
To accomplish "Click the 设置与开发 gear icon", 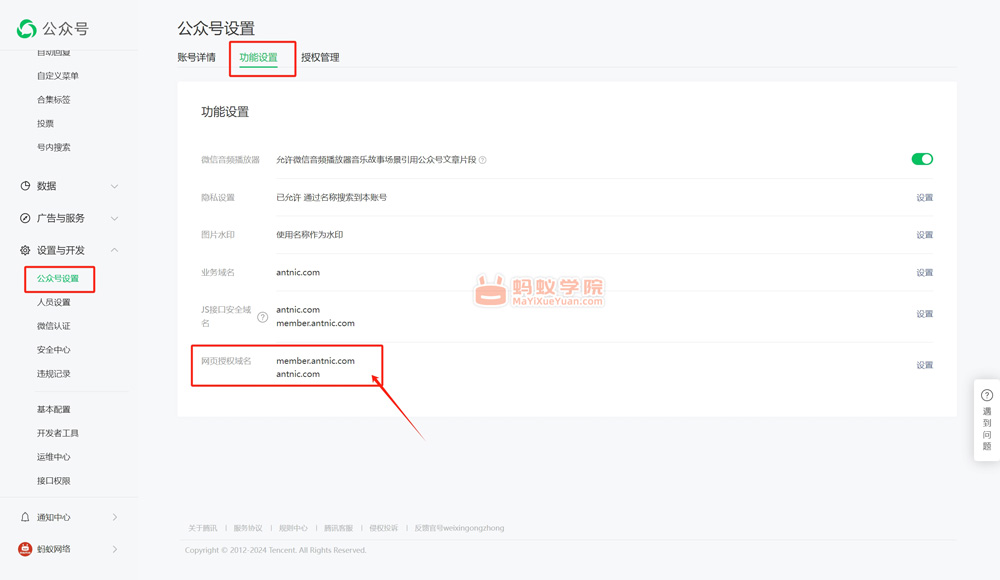I will click(25, 250).
